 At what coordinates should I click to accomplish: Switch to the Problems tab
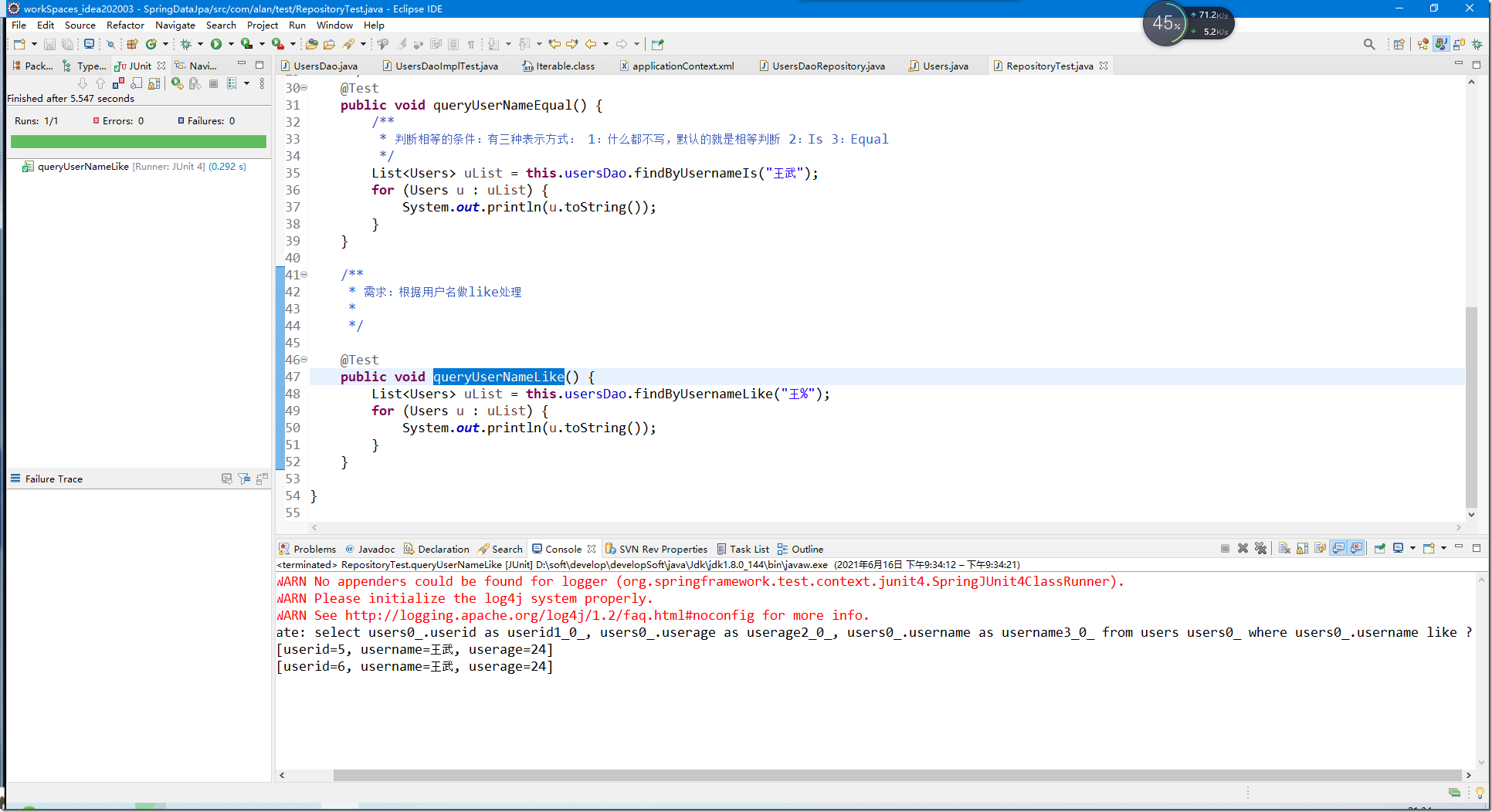308,549
